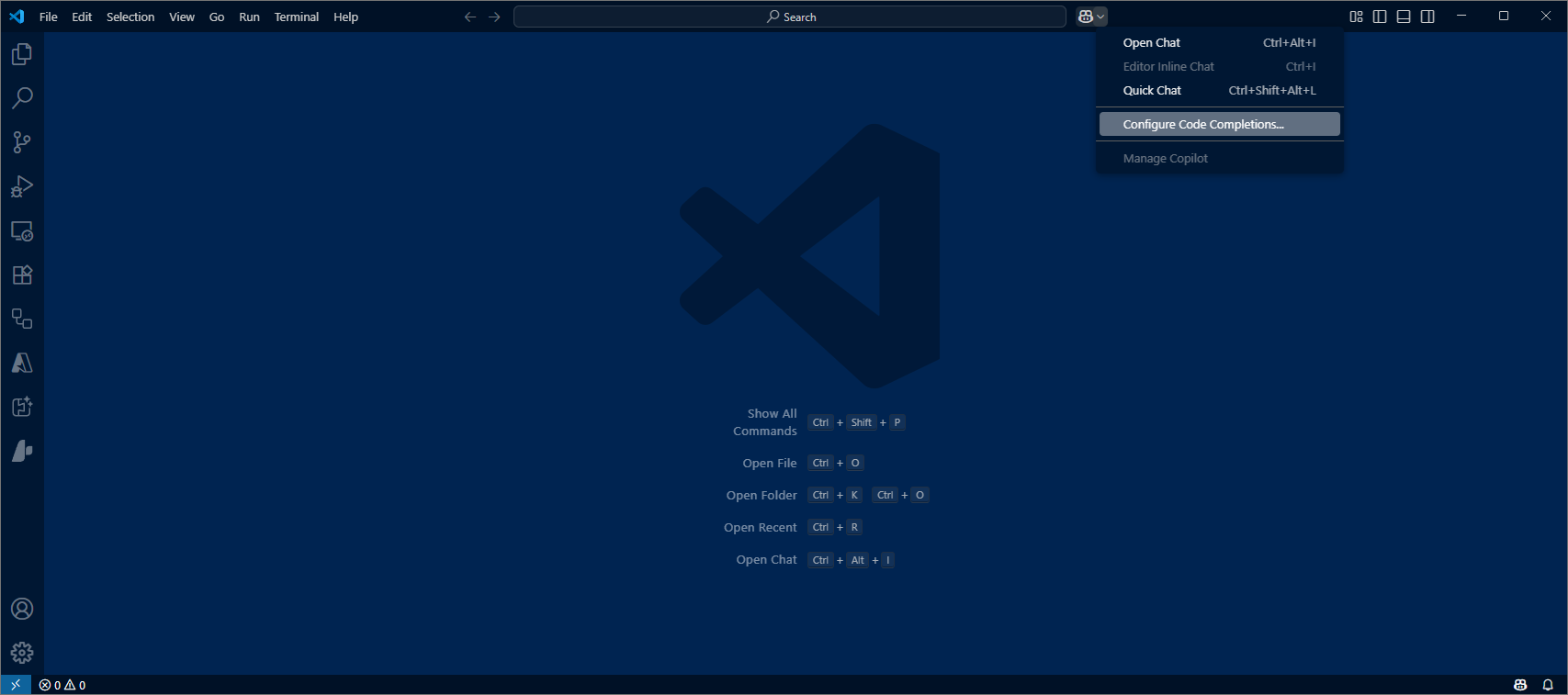Open the Run and Debug view
The width and height of the screenshot is (1568, 695).
22,186
